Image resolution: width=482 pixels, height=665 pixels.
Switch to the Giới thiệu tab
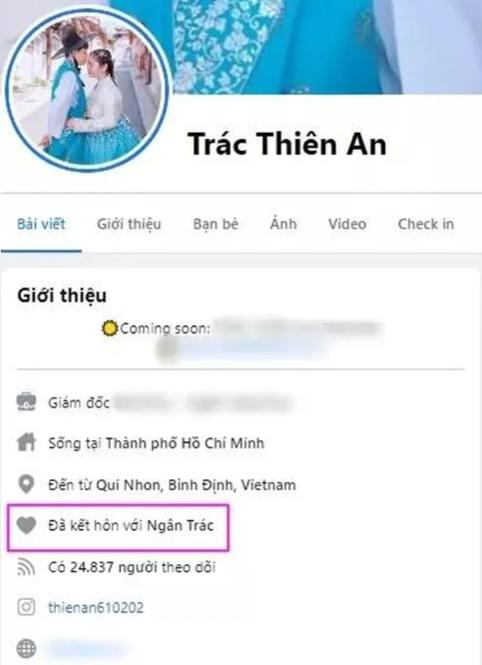pyautogui.click(x=129, y=224)
